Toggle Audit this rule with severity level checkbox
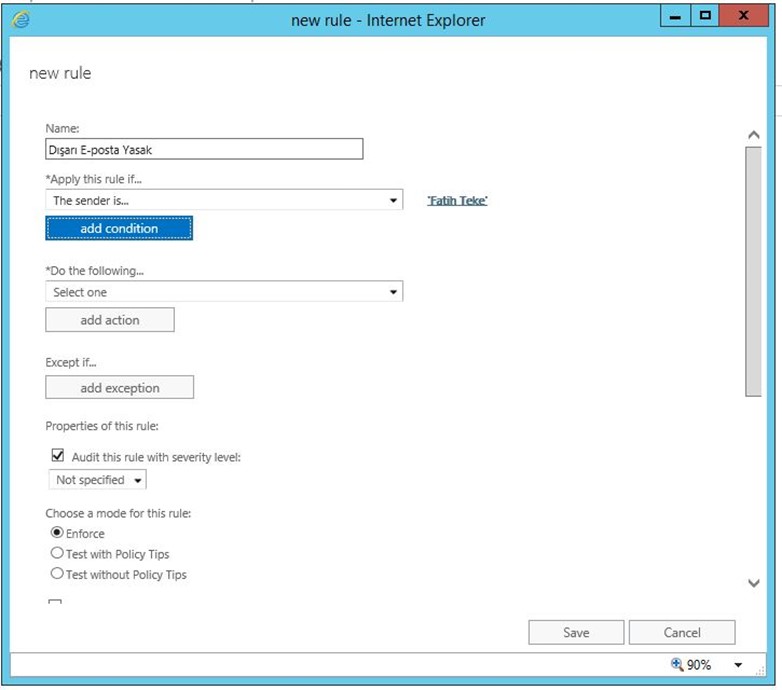This screenshot has height=690, width=782. pos(58,456)
